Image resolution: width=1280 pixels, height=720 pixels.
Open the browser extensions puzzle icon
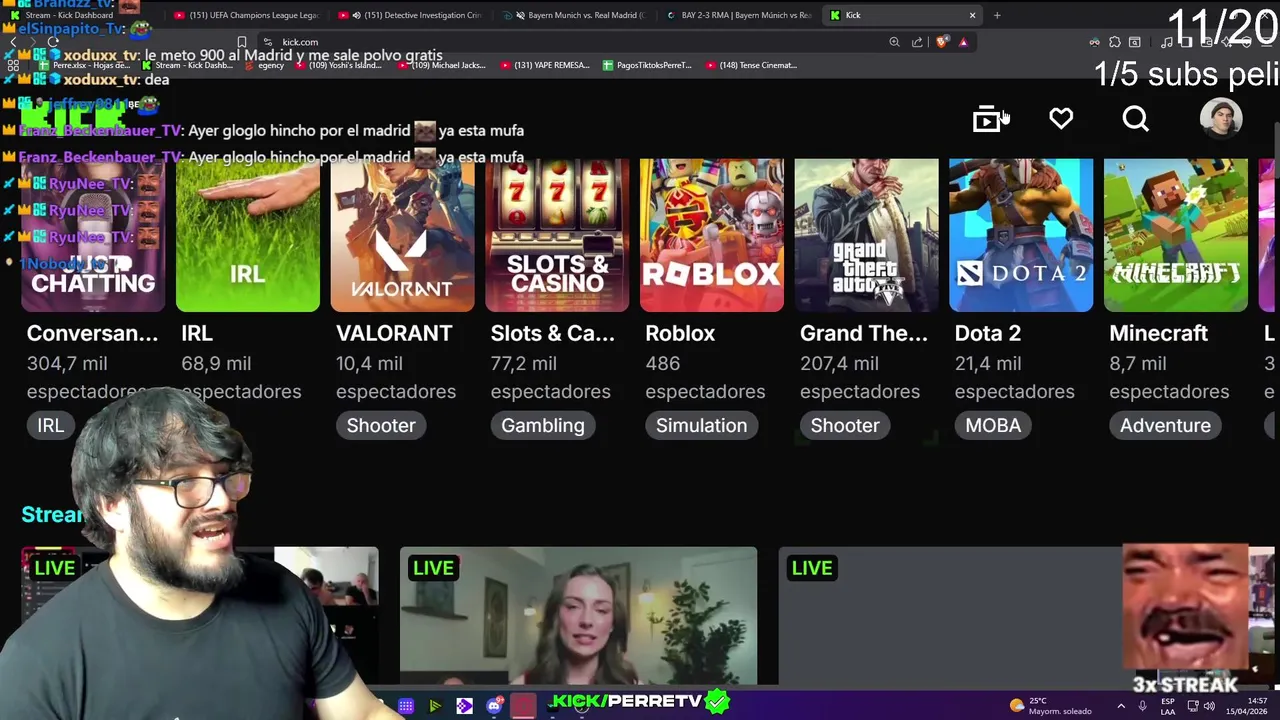(x=1115, y=42)
